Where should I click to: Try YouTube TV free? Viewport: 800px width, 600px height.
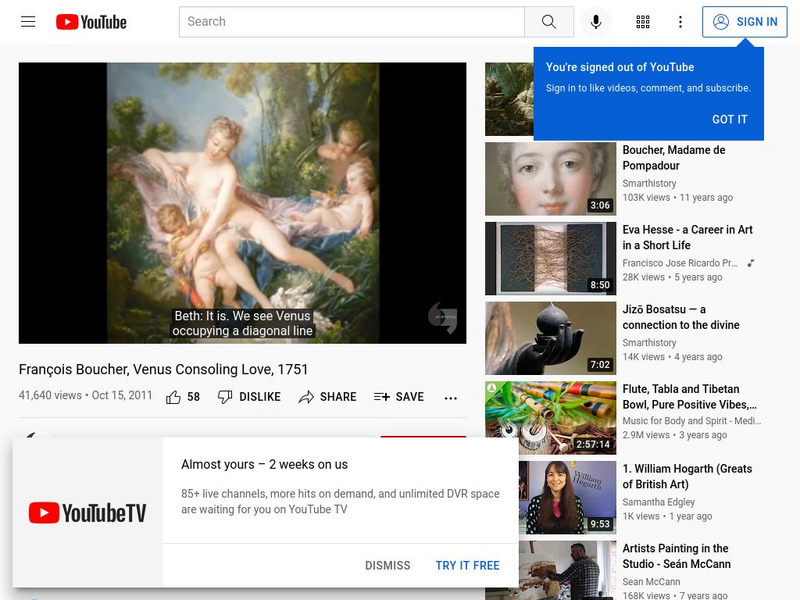[466, 565]
